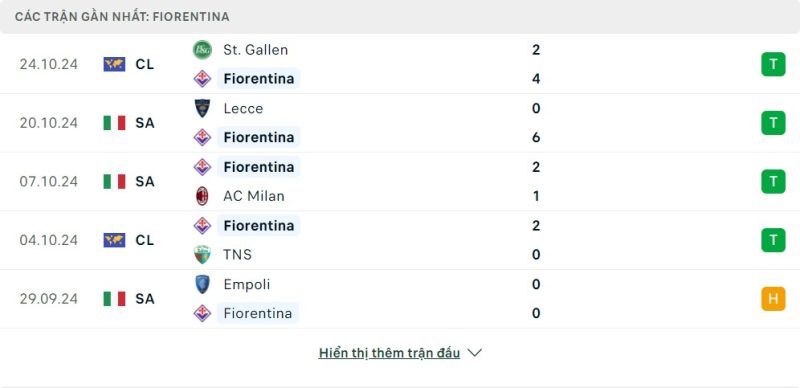Open the Hiển thị thêm trận đấu link
The image size is (800, 388).
389,353
